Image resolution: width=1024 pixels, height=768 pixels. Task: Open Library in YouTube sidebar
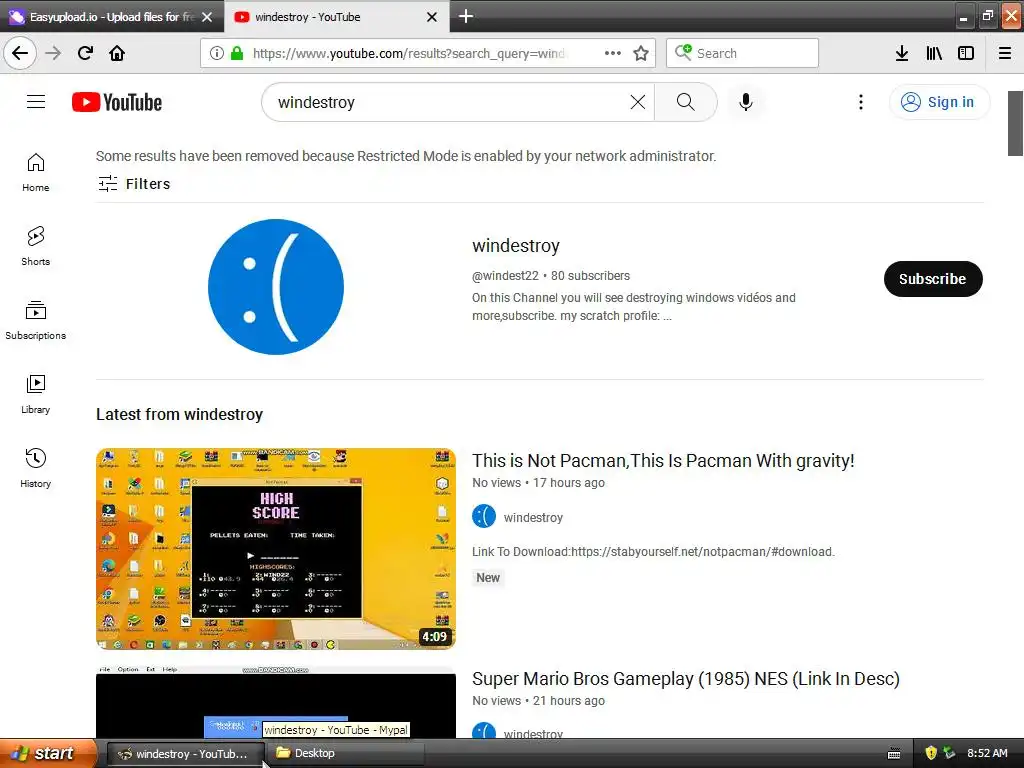point(35,394)
